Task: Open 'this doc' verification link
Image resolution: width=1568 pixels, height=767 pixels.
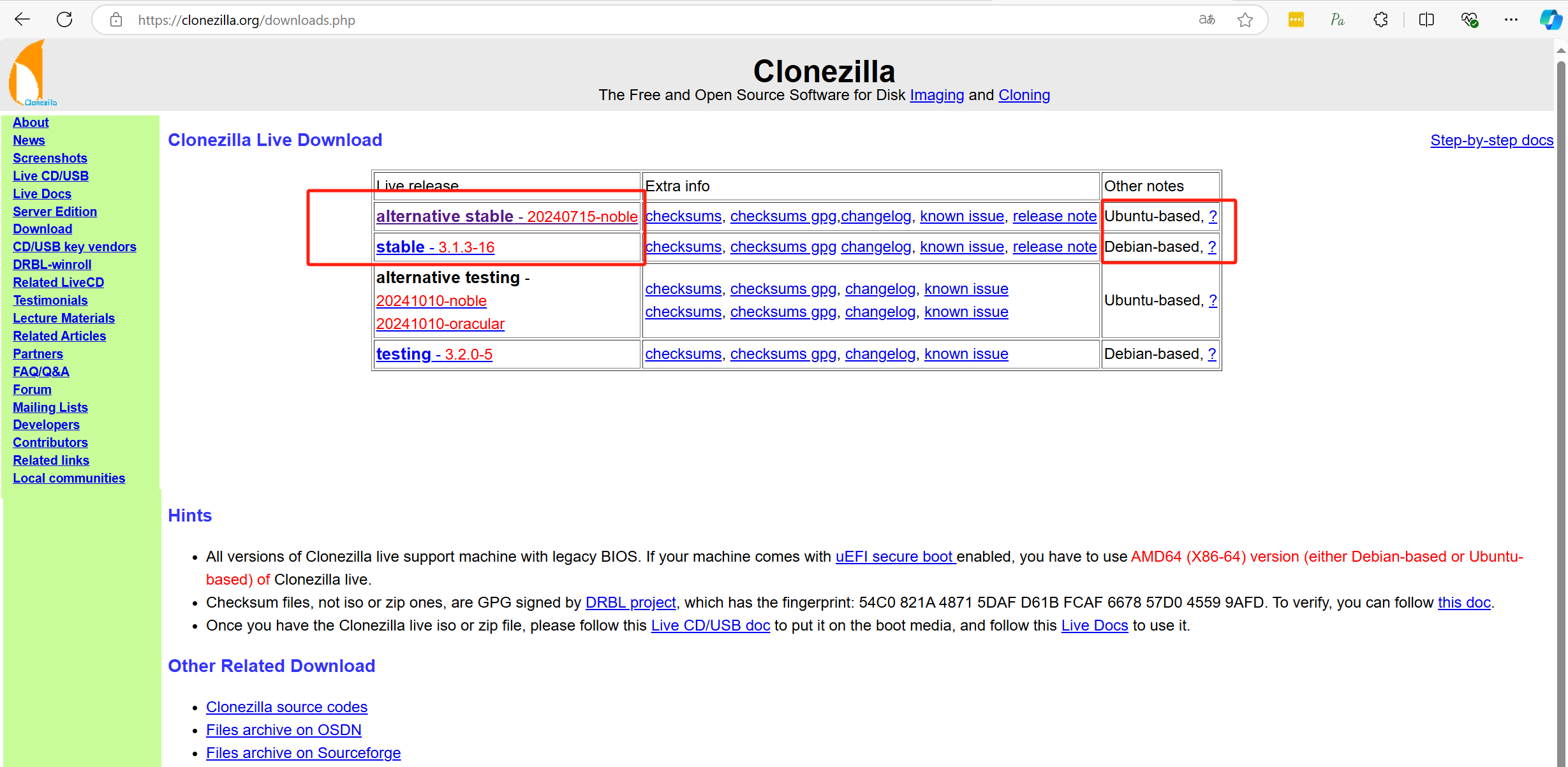Action: 1464,603
